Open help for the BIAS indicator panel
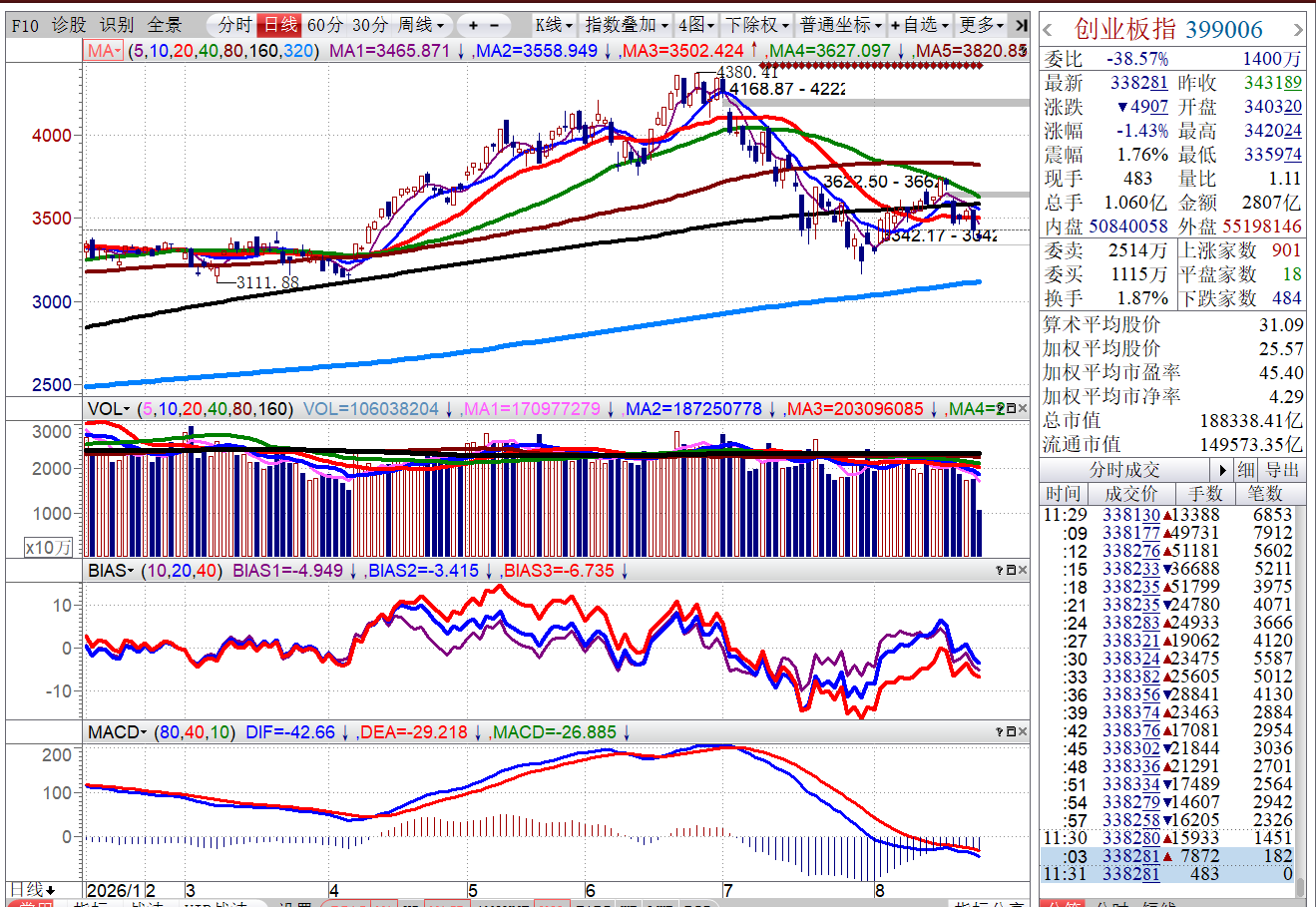 [999, 571]
